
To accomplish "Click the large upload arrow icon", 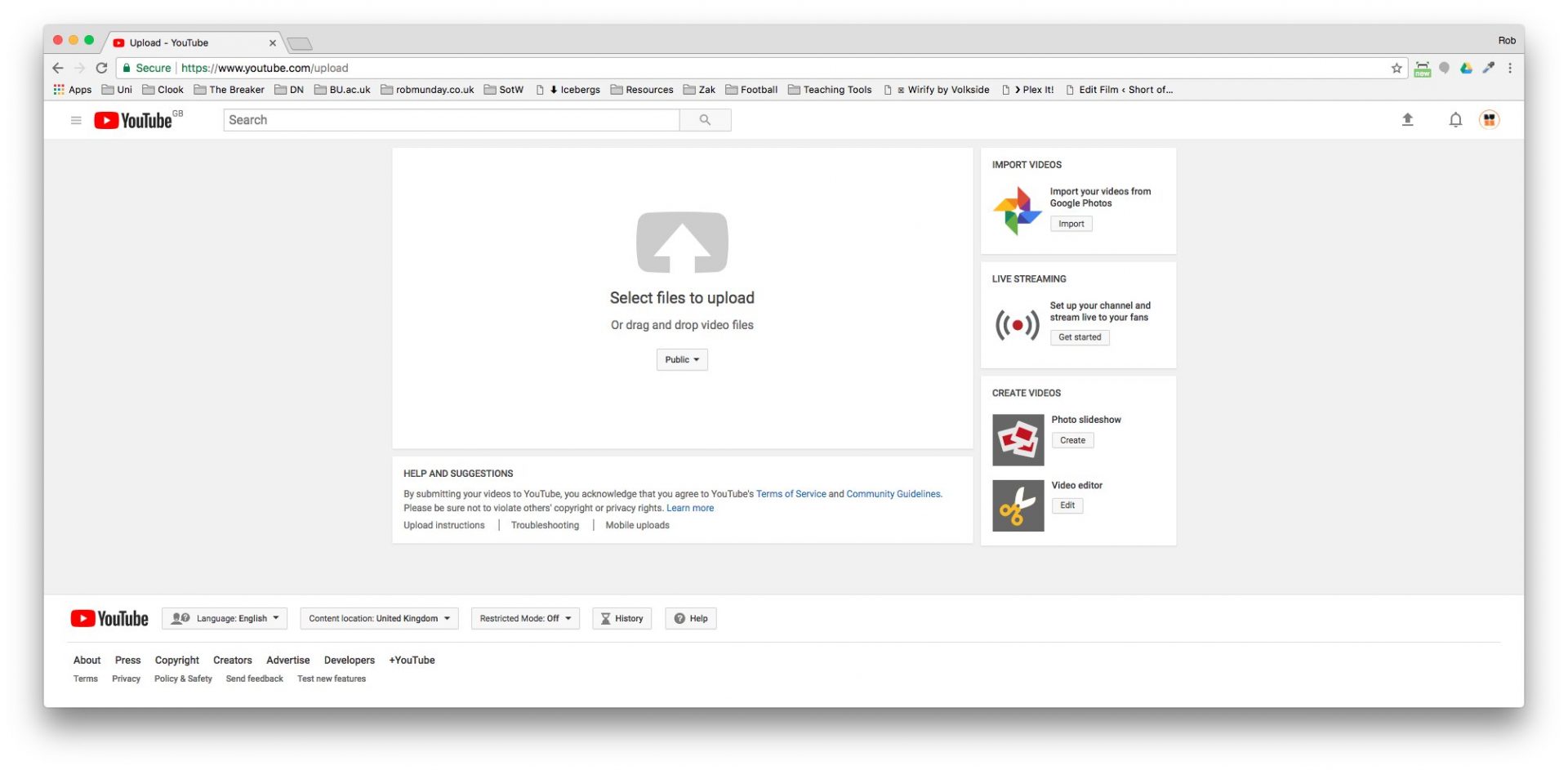I will tap(682, 243).
